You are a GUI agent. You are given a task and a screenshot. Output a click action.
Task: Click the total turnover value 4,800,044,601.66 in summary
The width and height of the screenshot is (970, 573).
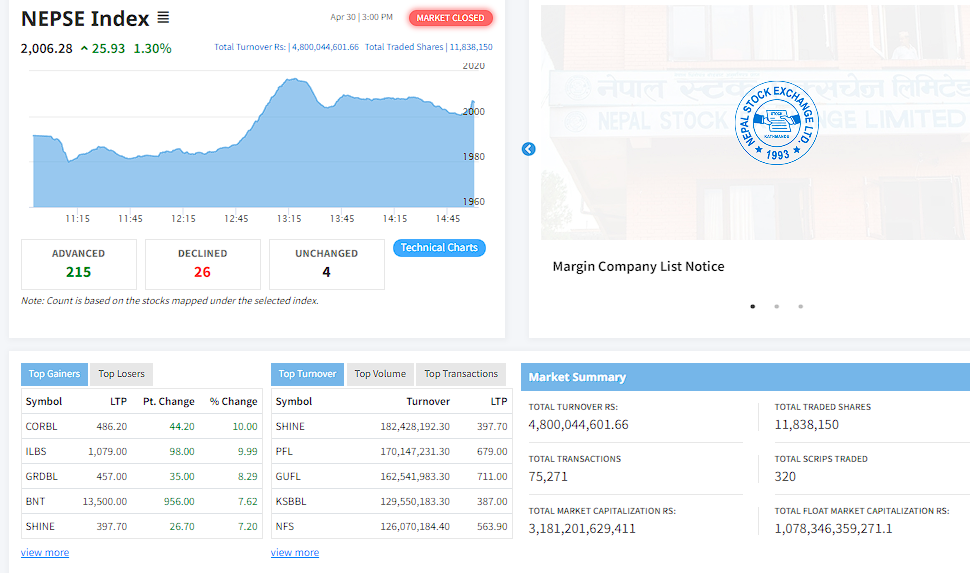point(578,424)
